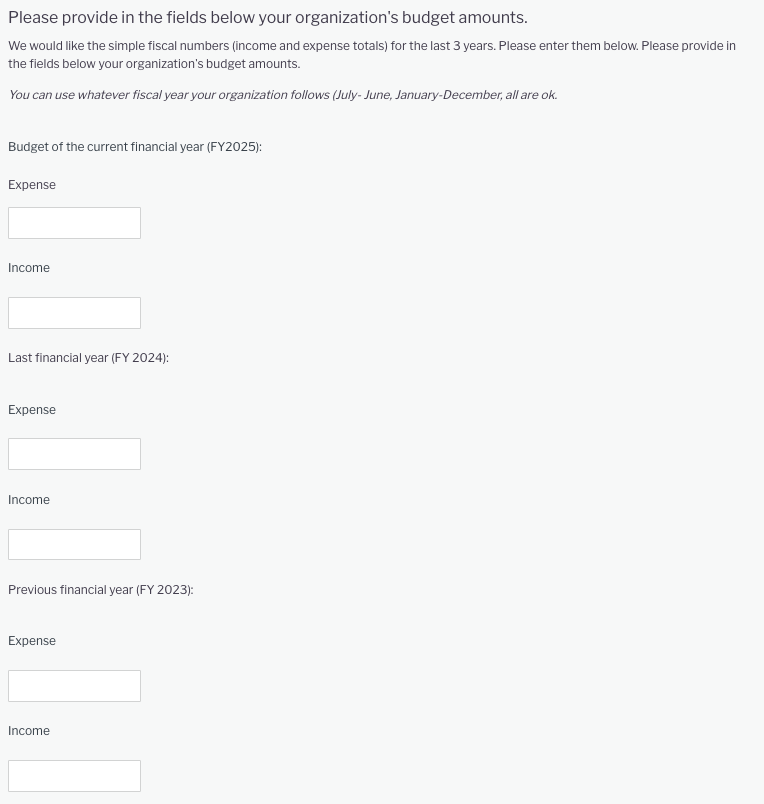Click the Expense label under FY 2024

32,410
